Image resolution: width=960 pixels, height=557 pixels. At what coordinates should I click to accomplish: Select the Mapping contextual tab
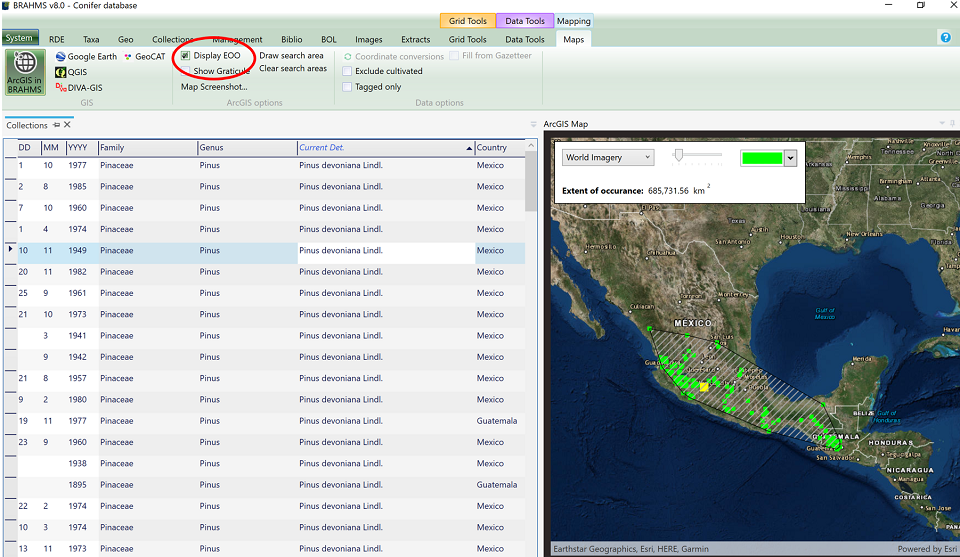point(574,21)
